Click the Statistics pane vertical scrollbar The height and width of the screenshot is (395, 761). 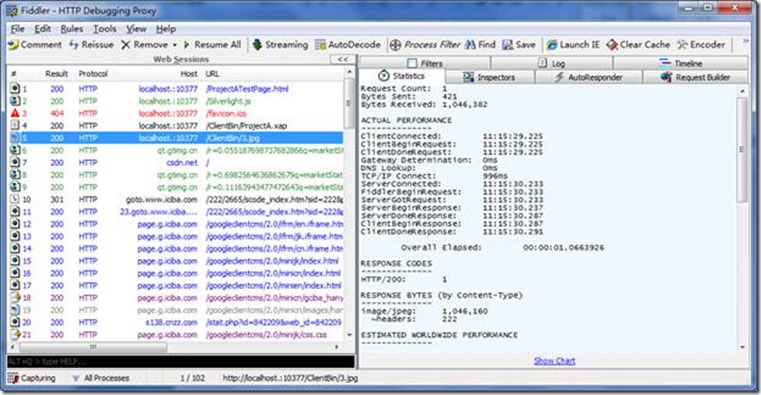(742, 149)
